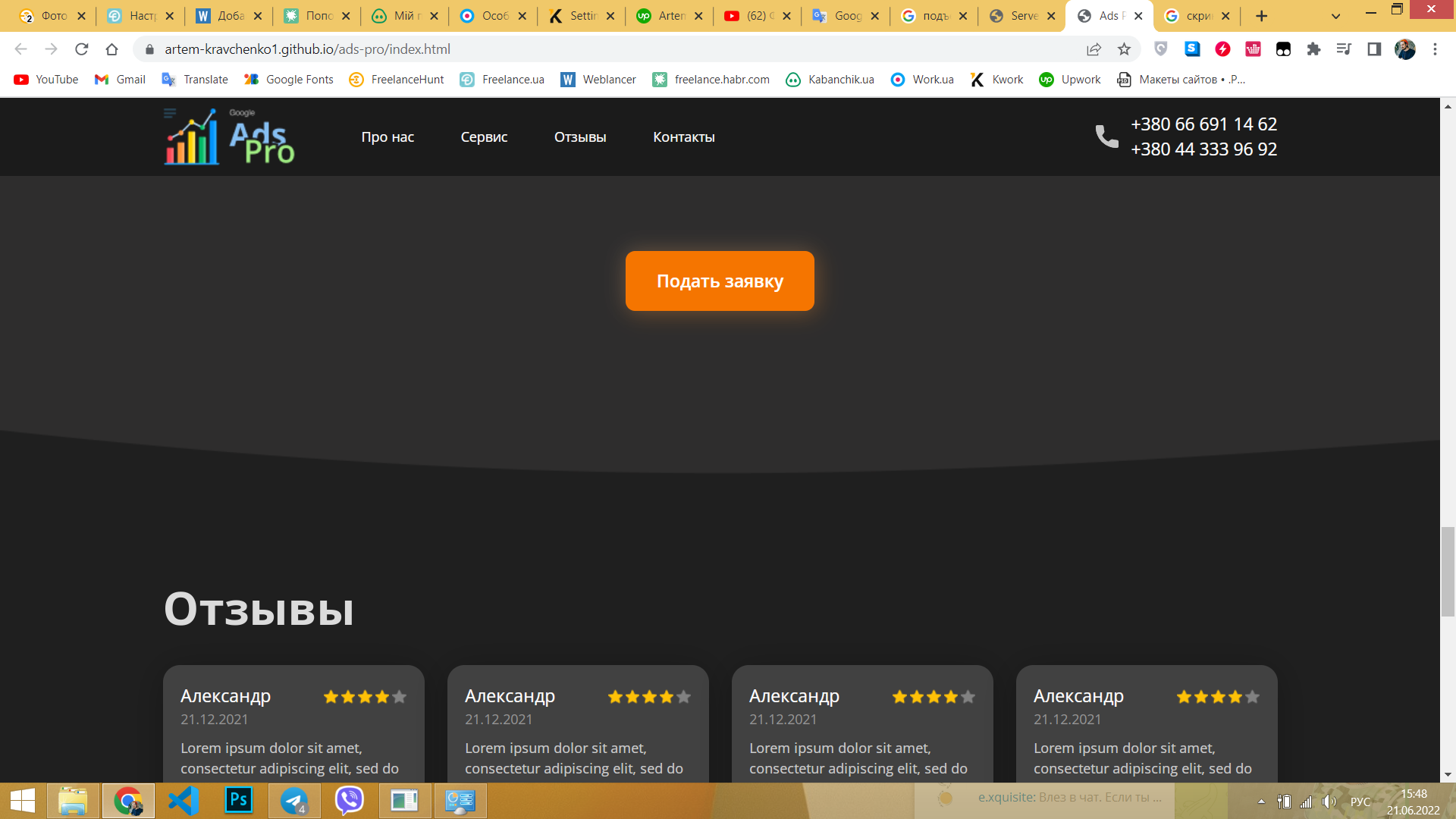Select Контакты in the navigation menu
Image resolution: width=1456 pixels, height=819 pixels.
point(684,137)
